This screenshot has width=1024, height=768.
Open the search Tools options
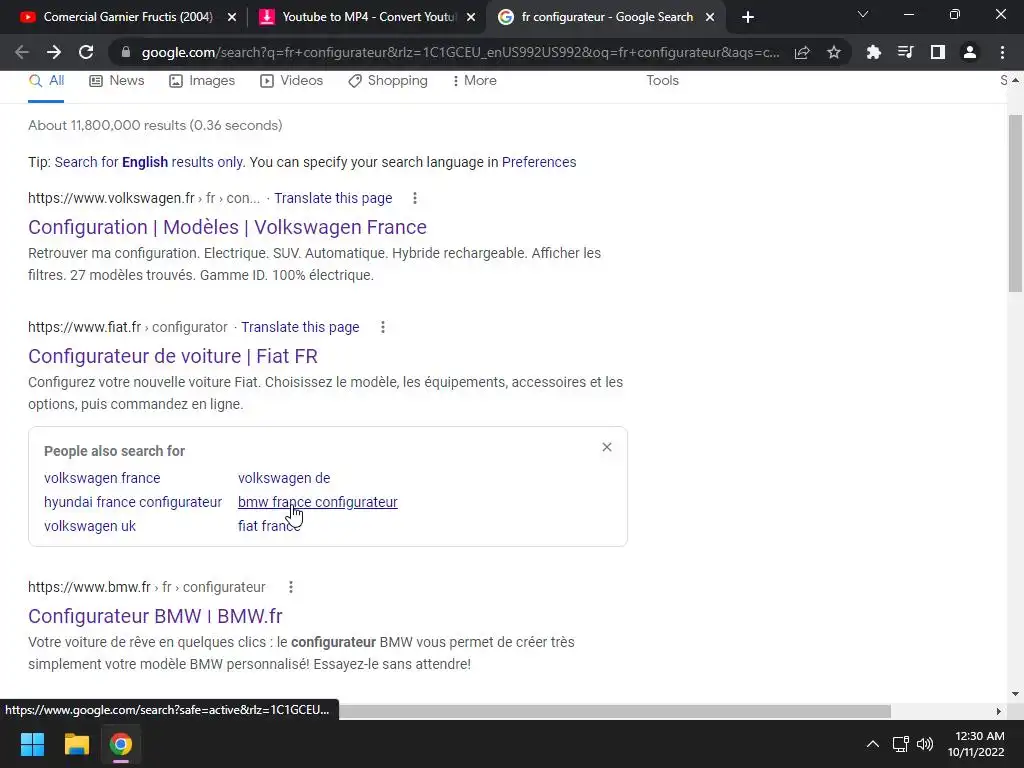pos(662,81)
